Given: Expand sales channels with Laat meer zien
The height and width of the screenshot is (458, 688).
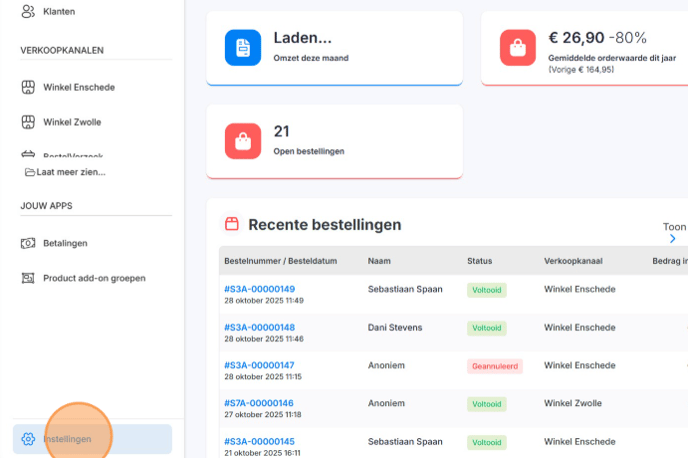Looking at the screenshot, I should coord(70,172).
